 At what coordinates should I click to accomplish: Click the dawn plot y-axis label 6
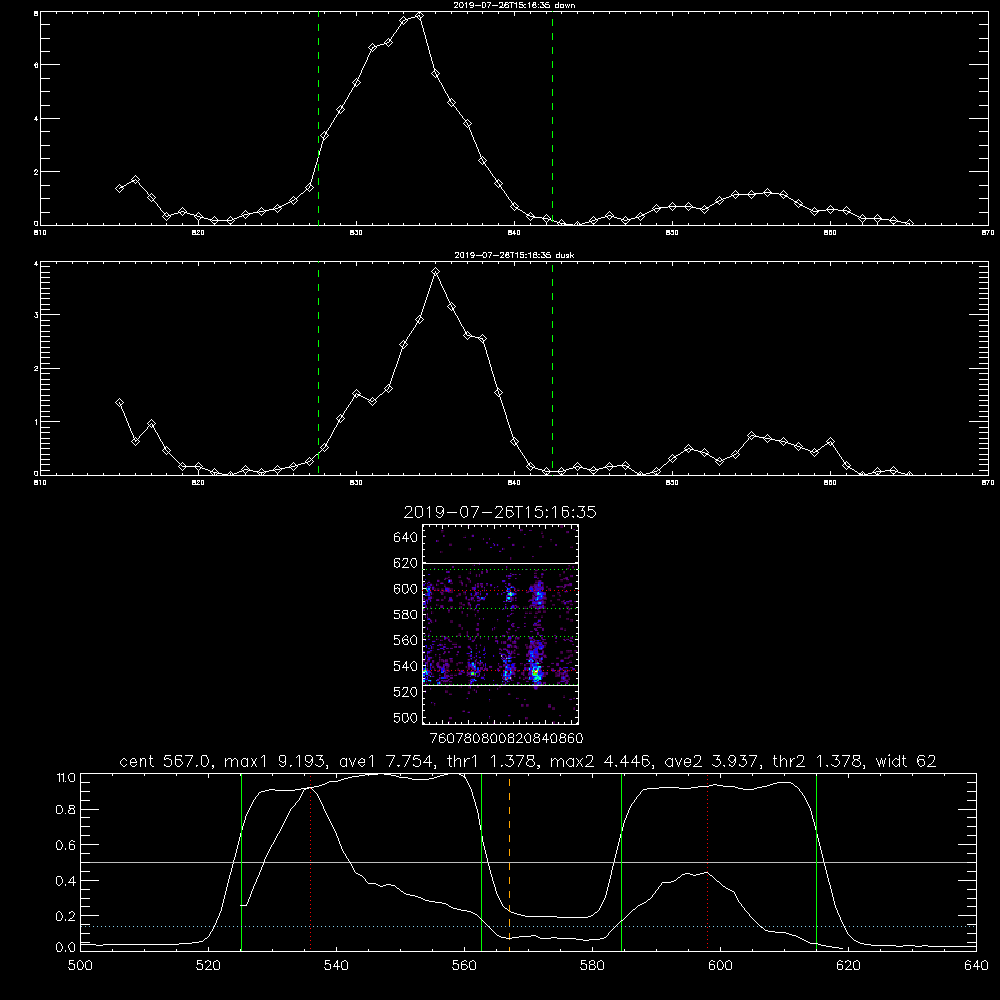[x=36, y=65]
